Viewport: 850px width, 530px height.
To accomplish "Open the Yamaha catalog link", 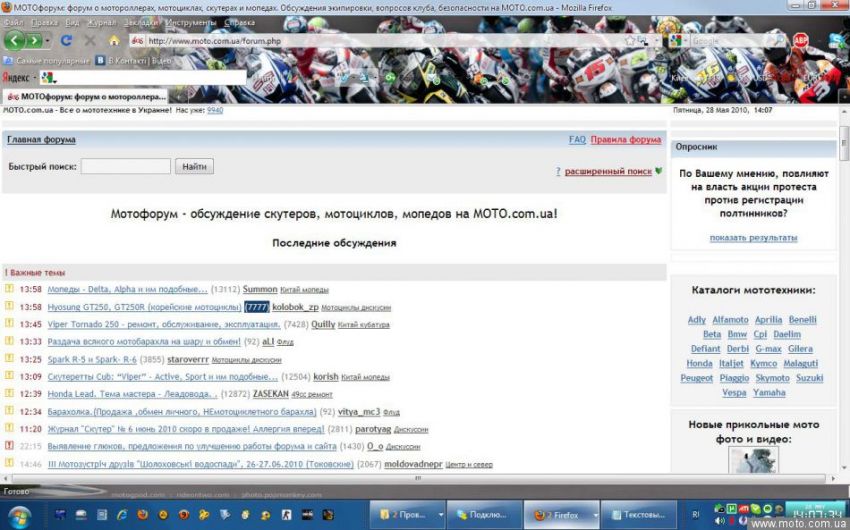I will (768, 393).
